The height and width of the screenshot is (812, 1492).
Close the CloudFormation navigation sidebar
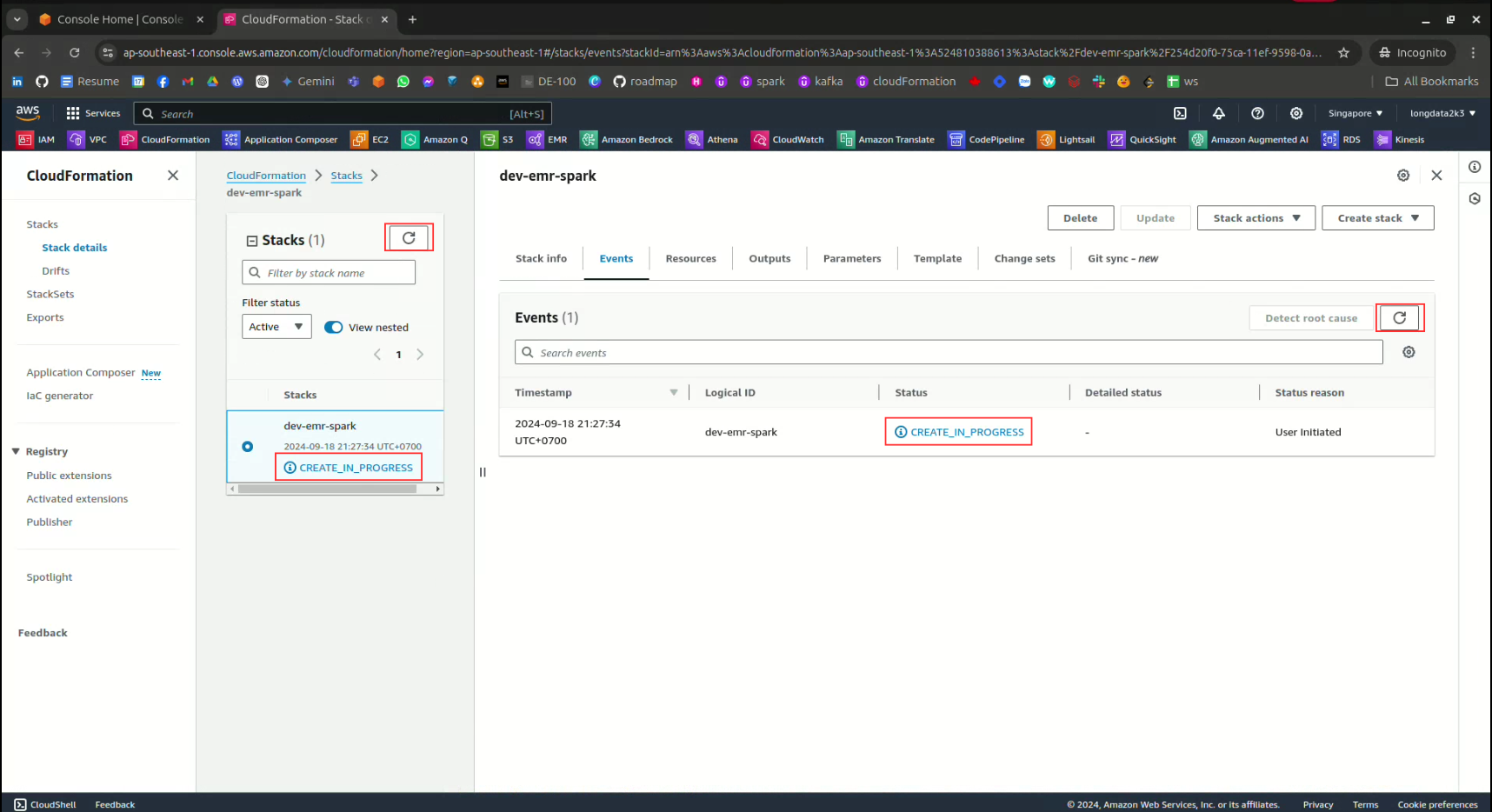point(173,176)
